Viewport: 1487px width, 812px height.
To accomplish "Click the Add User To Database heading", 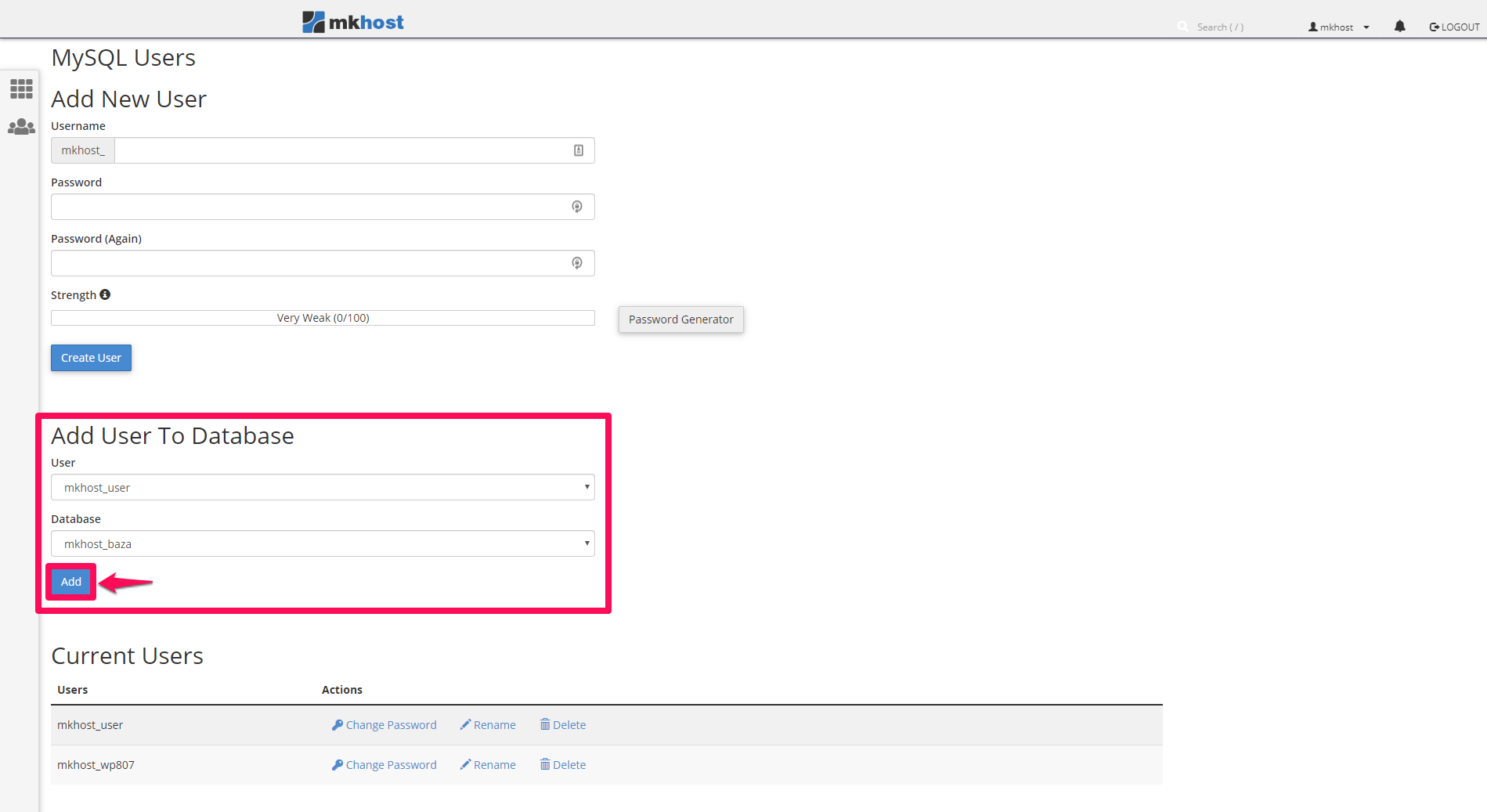I will point(172,435).
